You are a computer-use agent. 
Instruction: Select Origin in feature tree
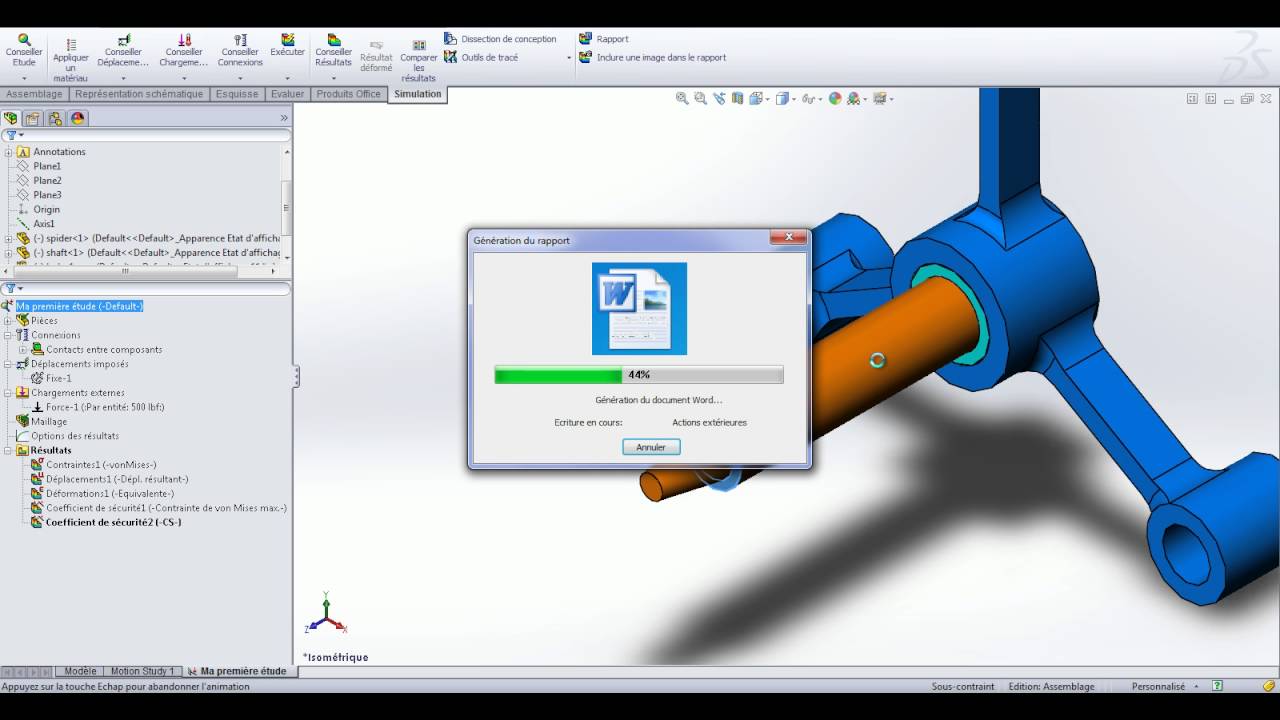[x=46, y=209]
